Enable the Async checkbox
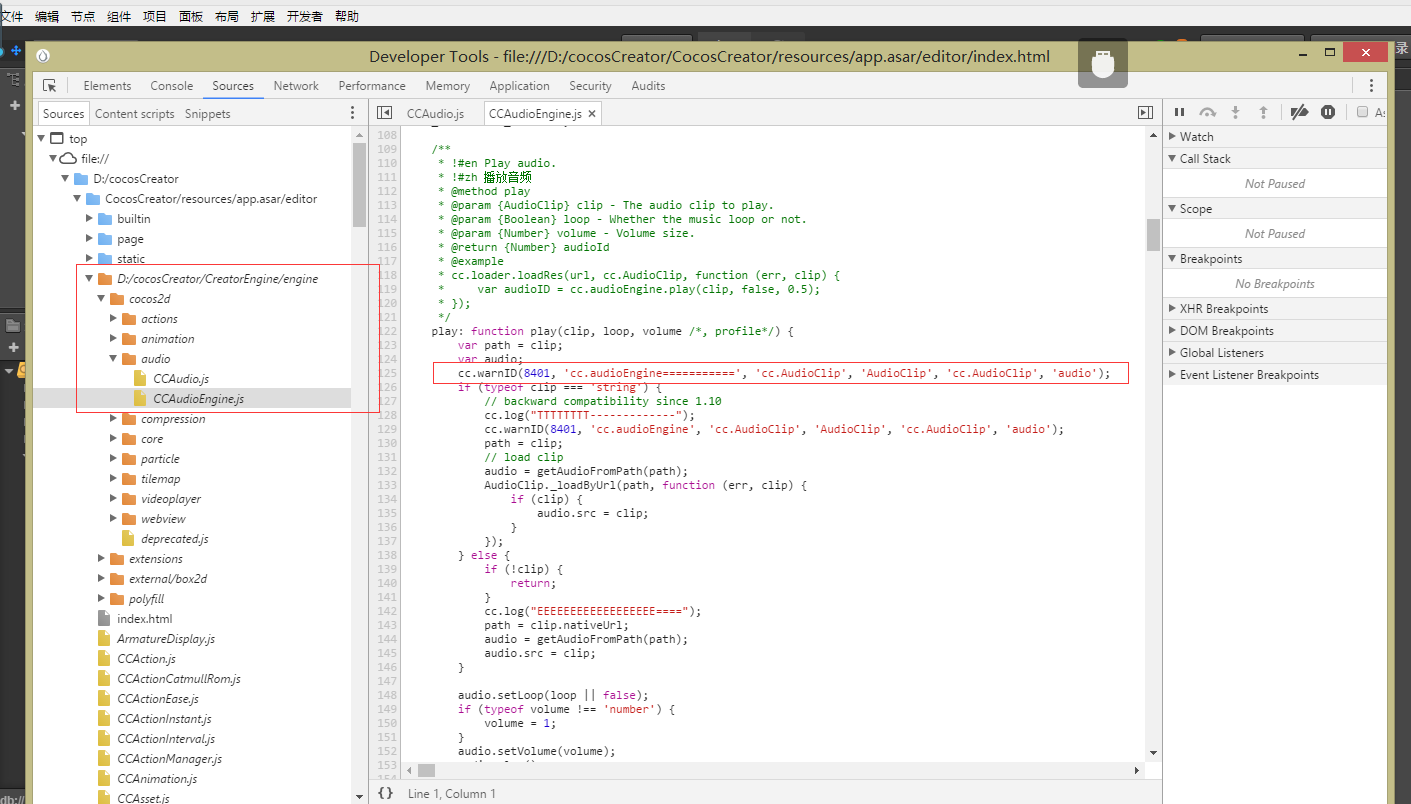This screenshot has width=1411, height=804. pos(1362,113)
